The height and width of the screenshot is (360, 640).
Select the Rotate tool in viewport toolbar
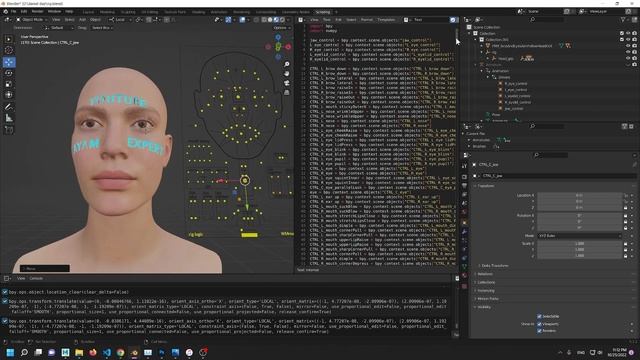(x=9, y=73)
